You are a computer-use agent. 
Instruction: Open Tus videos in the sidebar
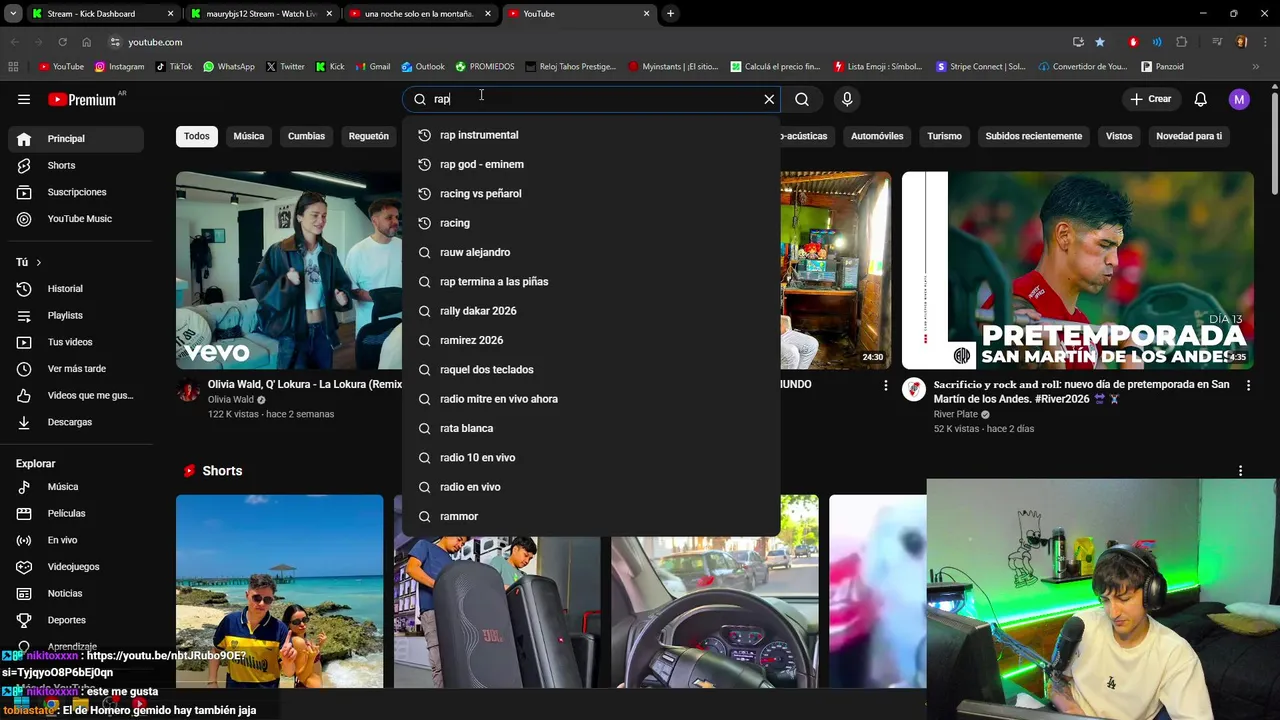point(76,342)
